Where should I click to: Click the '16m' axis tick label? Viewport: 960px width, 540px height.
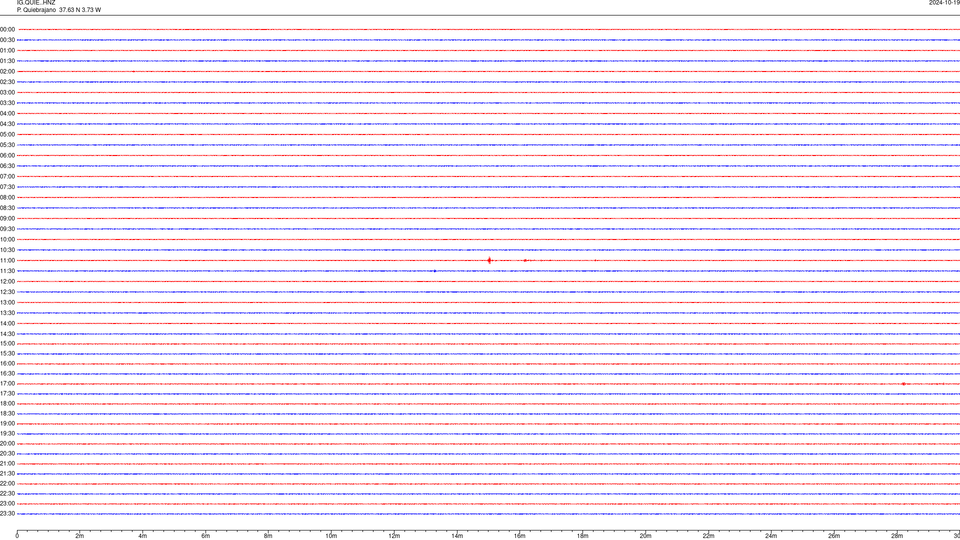520,536
